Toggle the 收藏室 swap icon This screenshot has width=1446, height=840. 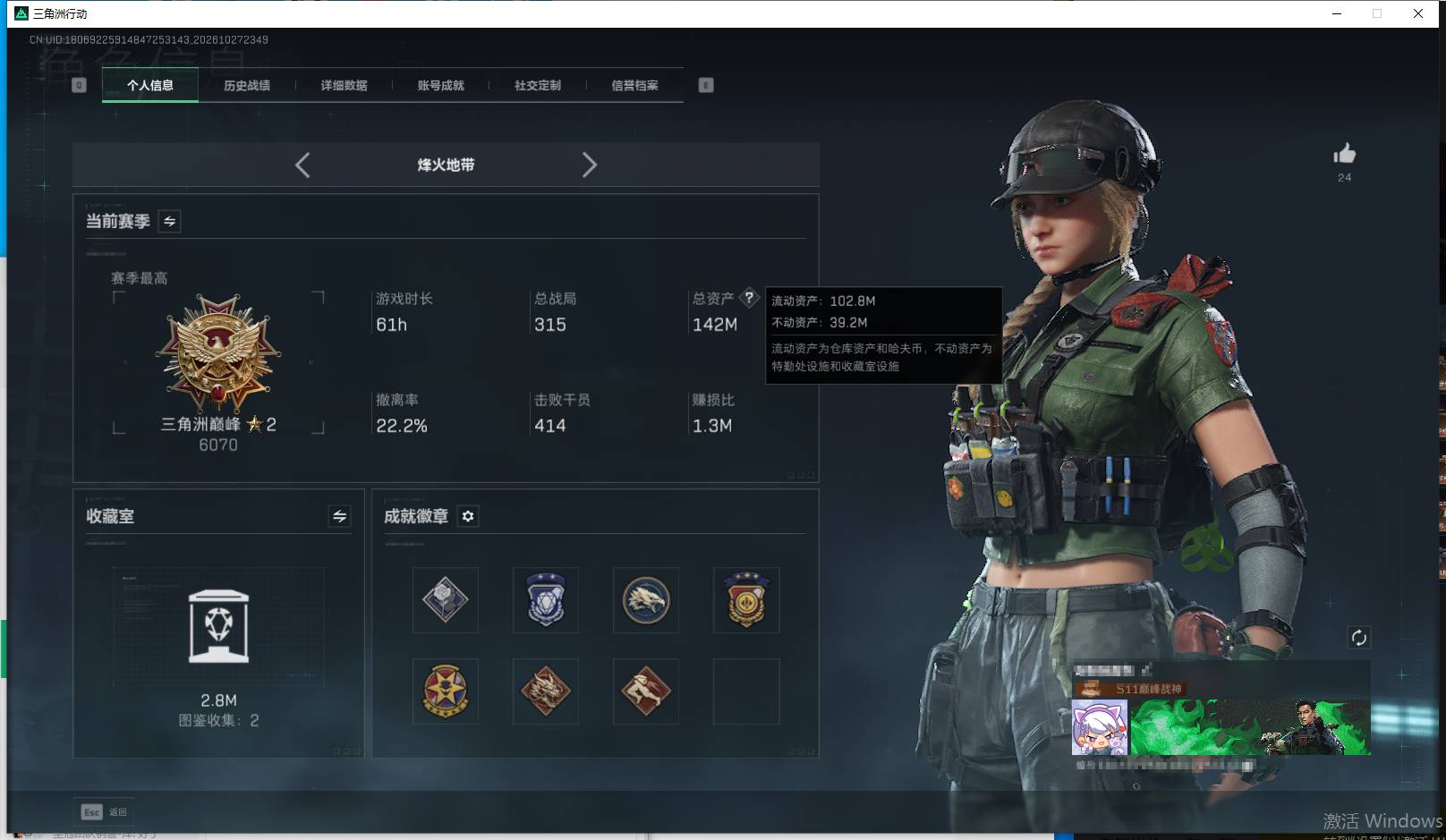[x=339, y=516]
